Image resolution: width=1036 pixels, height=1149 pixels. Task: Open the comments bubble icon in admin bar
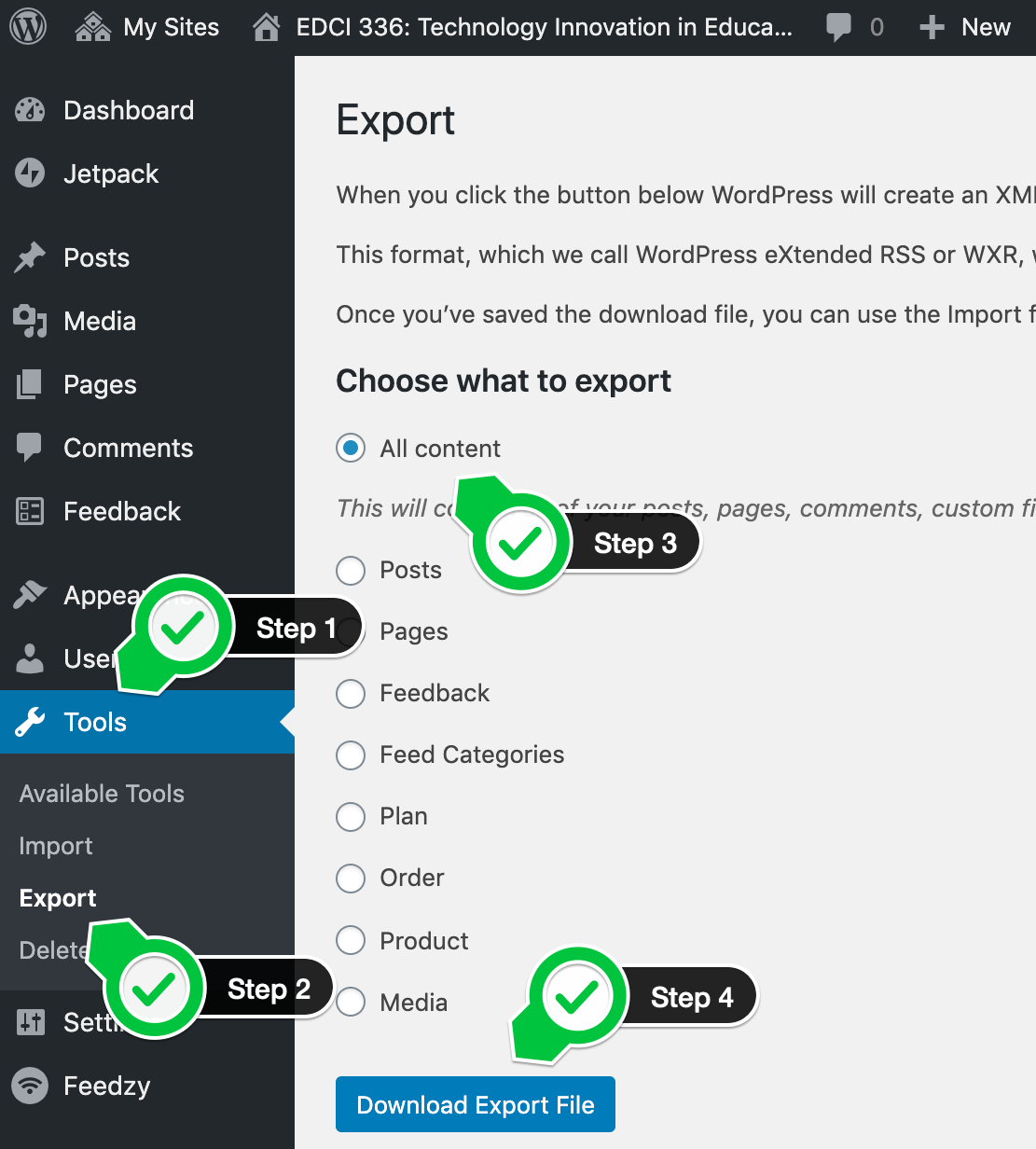(x=838, y=27)
